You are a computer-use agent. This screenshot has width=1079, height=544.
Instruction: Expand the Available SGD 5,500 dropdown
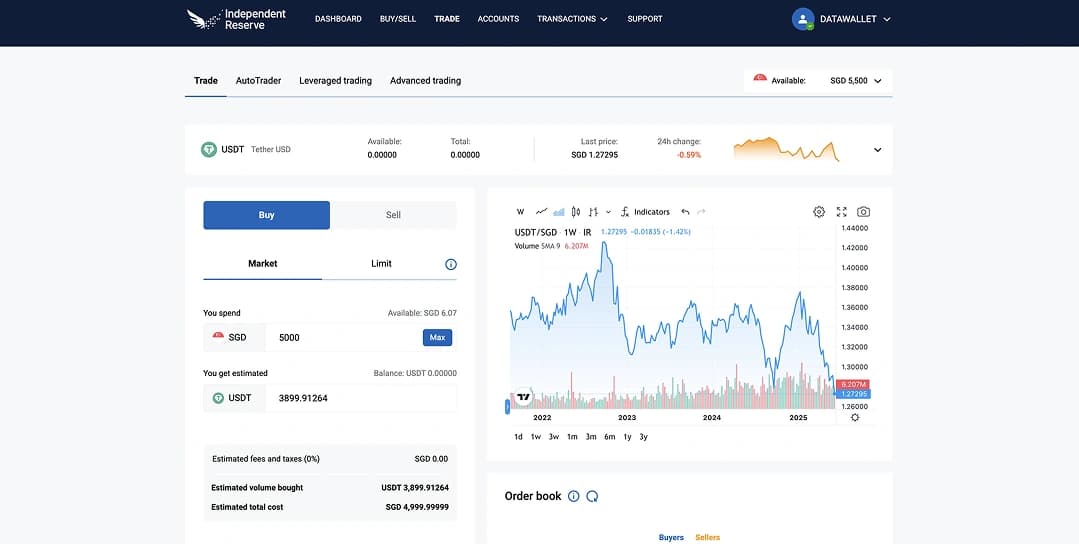877,81
